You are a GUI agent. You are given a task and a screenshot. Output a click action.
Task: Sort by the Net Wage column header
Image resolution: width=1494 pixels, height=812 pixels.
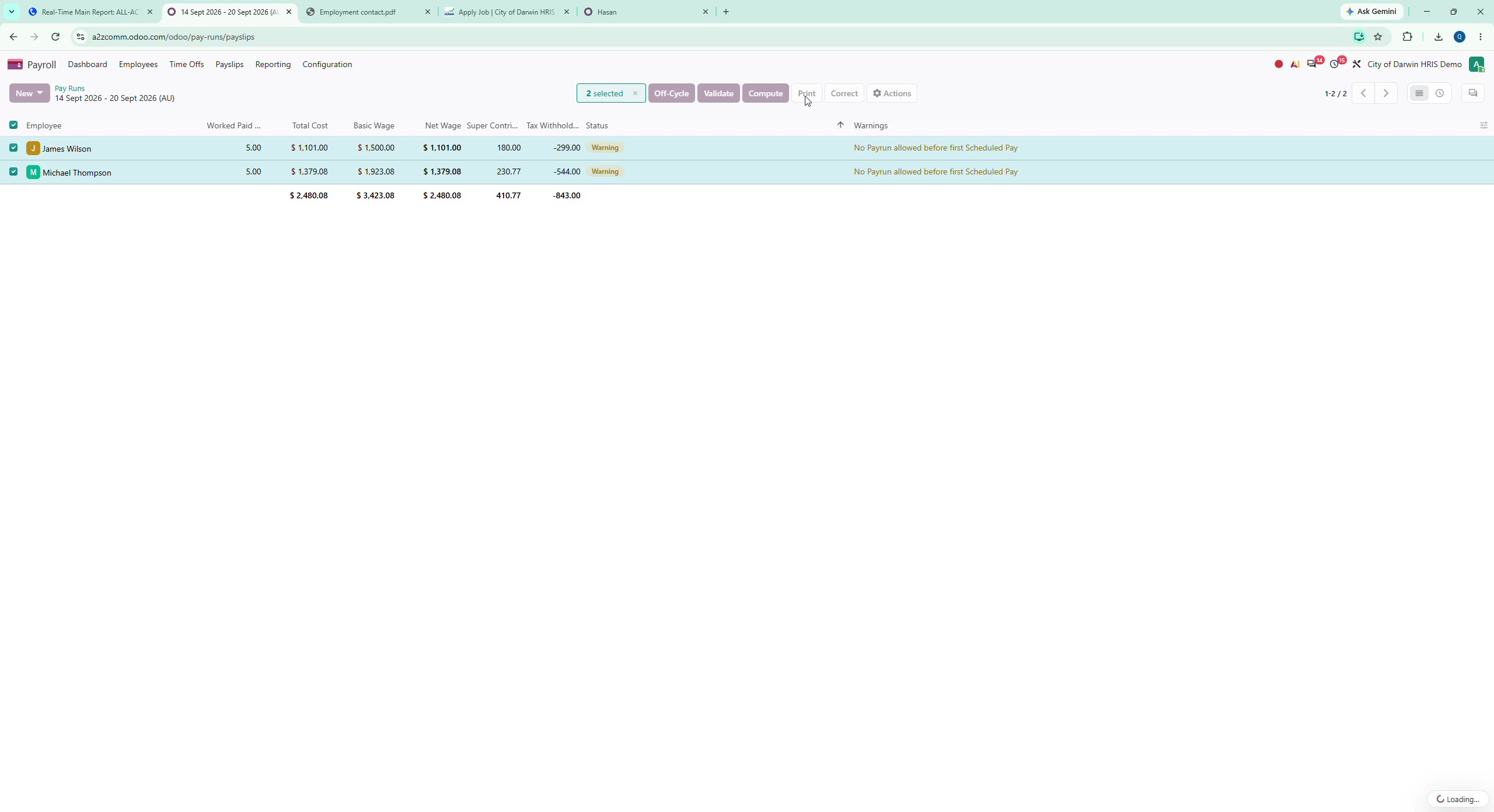tap(442, 125)
